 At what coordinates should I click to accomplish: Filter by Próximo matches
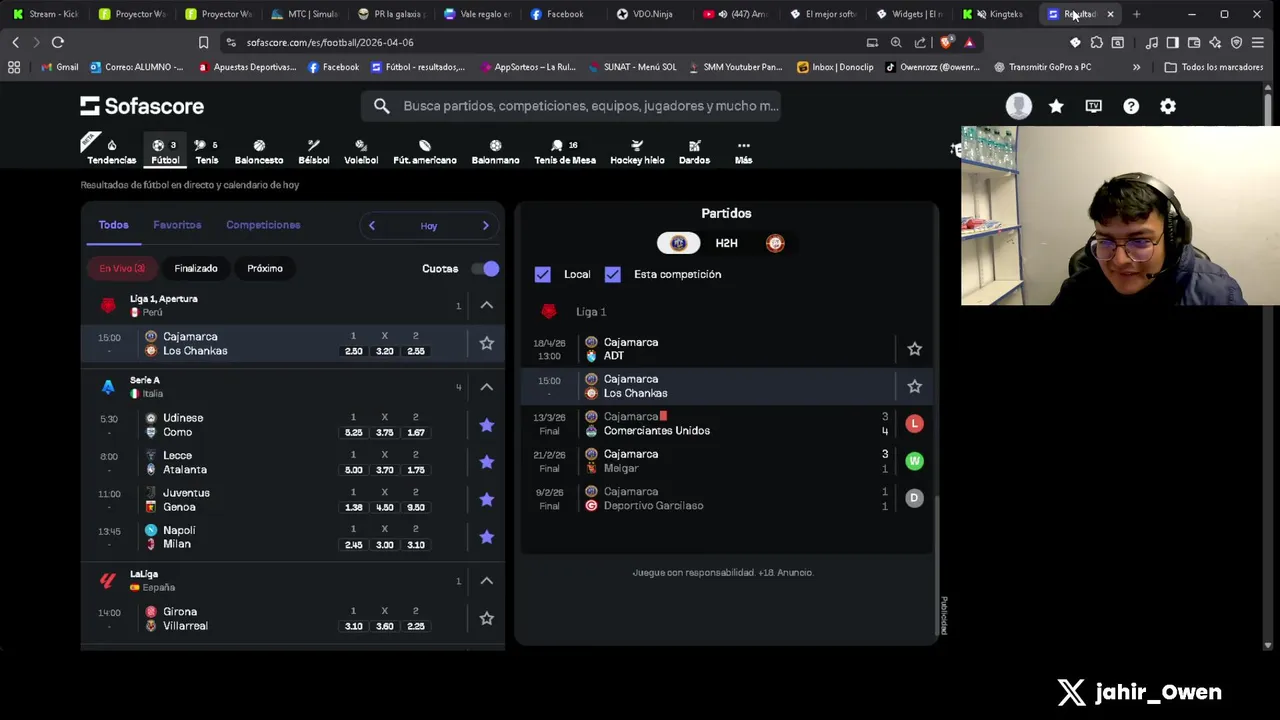click(x=265, y=268)
